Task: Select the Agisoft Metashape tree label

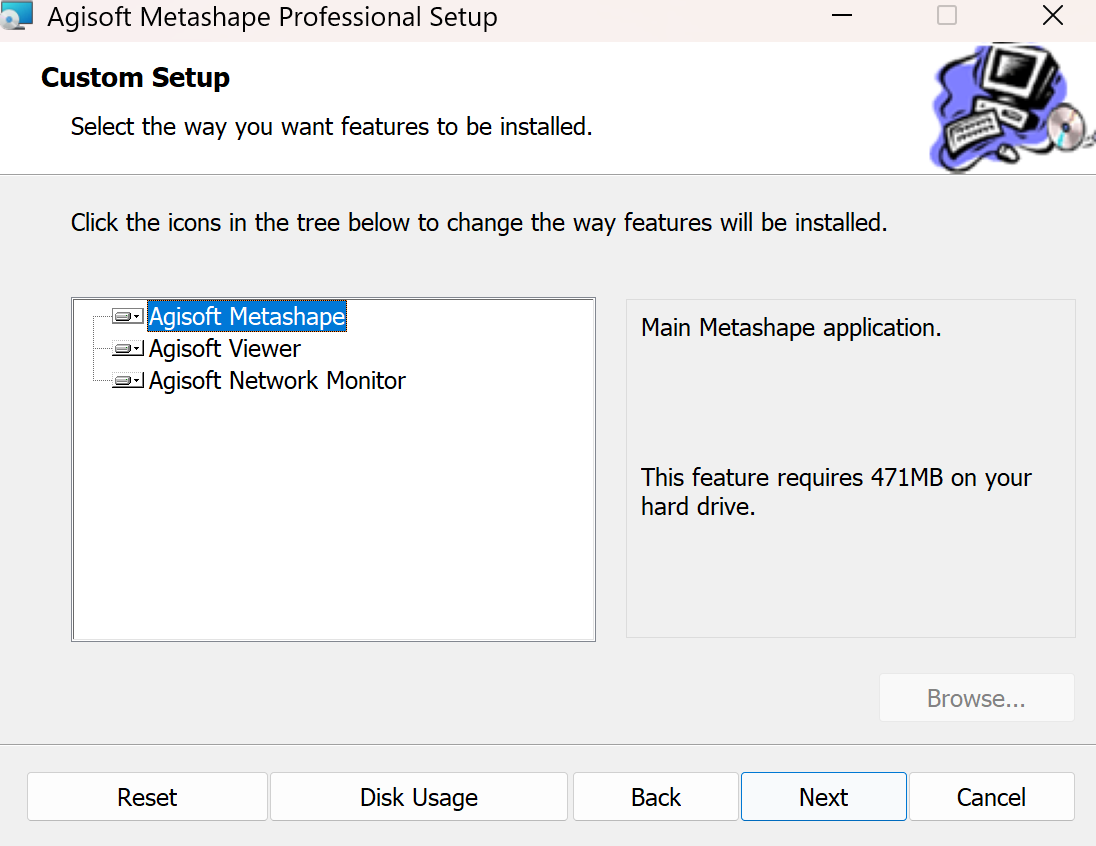Action: coord(247,317)
